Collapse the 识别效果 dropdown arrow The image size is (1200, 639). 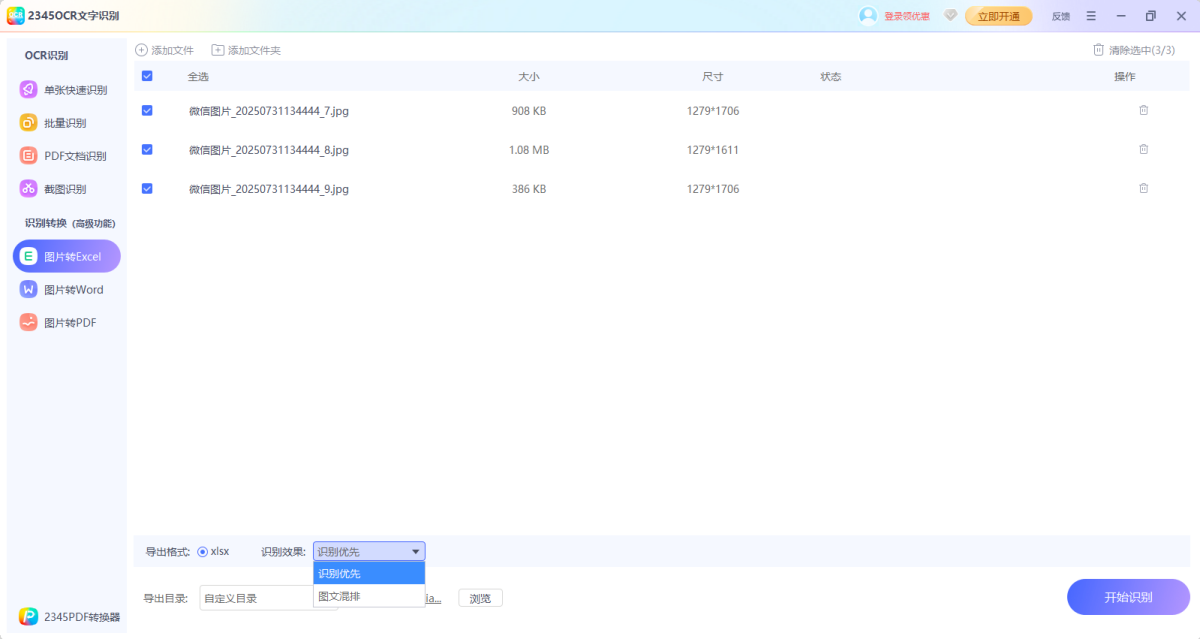[415, 551]
